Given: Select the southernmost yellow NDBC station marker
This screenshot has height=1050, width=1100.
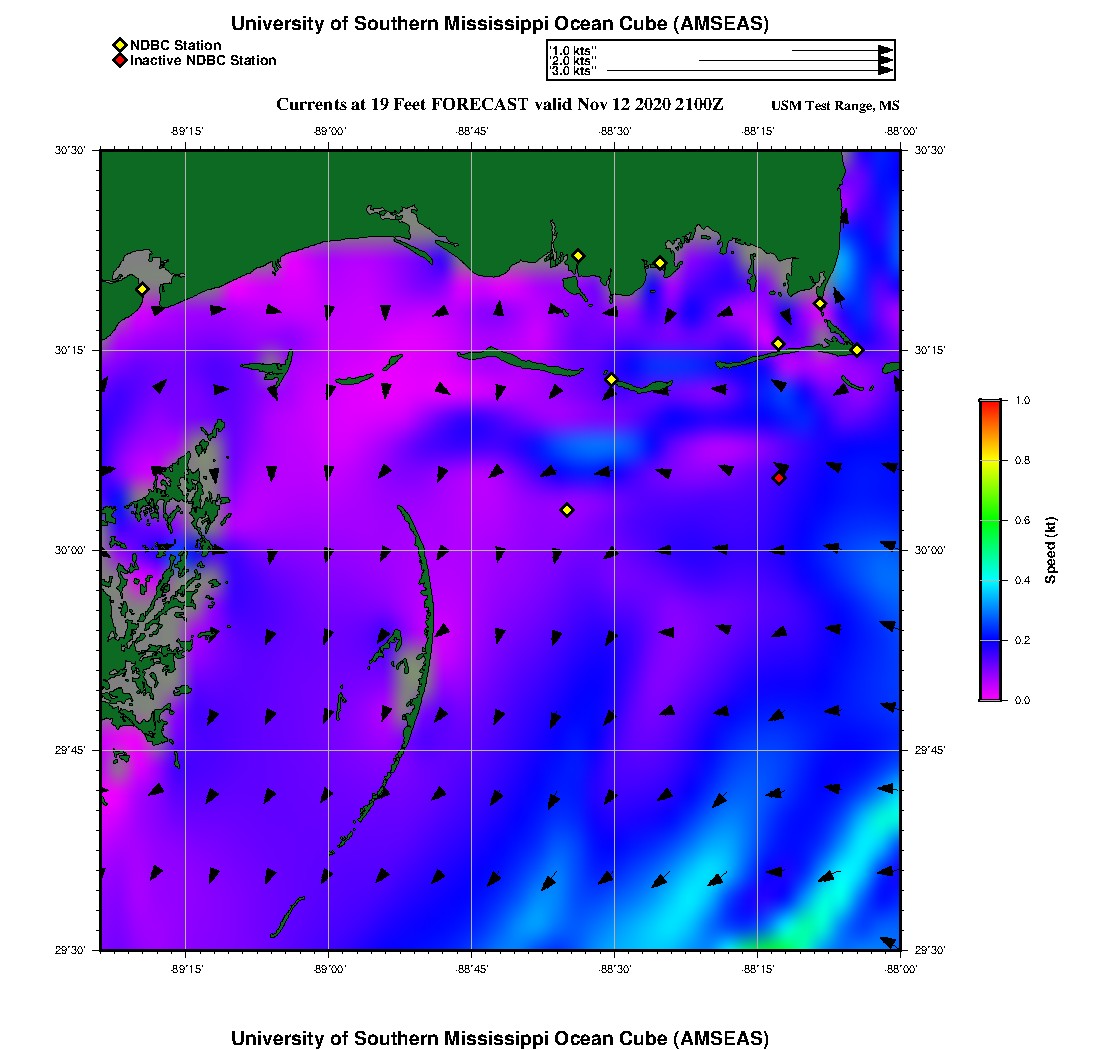Looking at the screenshot, I should pos(567,510).
